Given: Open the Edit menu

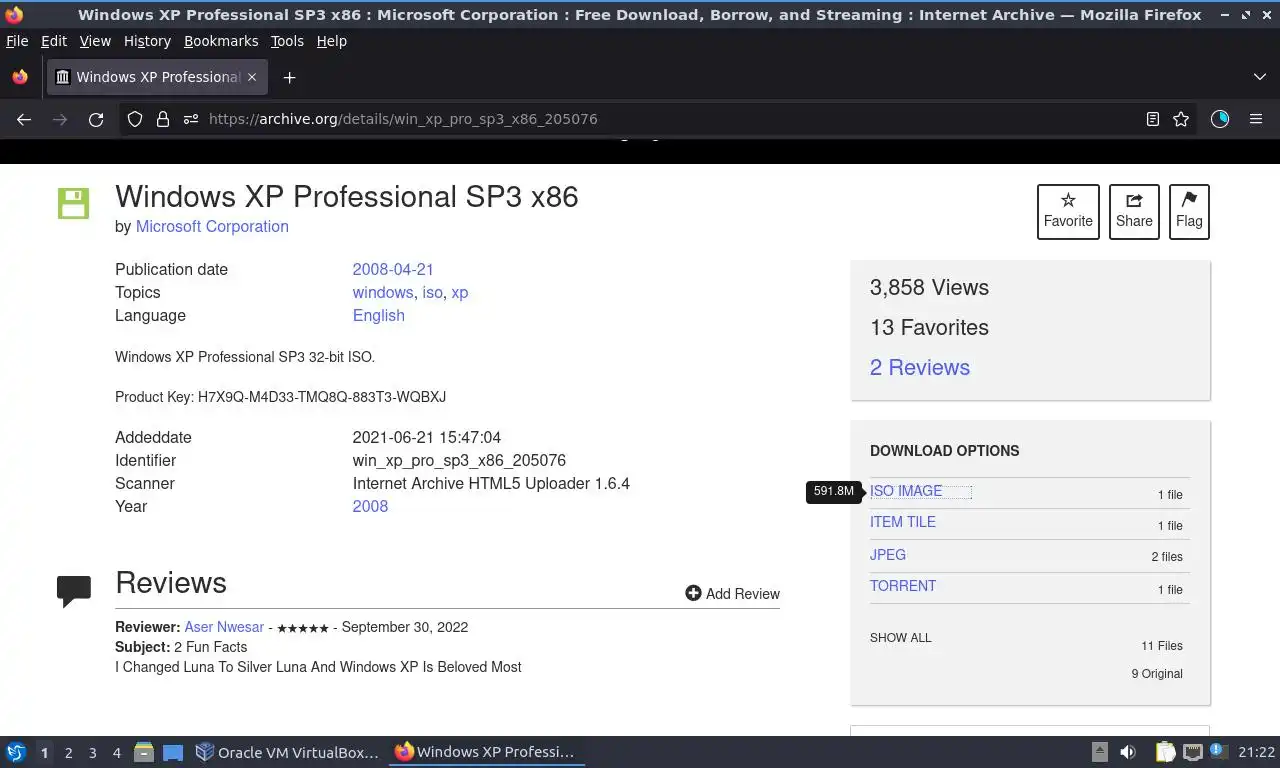Looking at the screenshot, I should click(x=54, y=41).
